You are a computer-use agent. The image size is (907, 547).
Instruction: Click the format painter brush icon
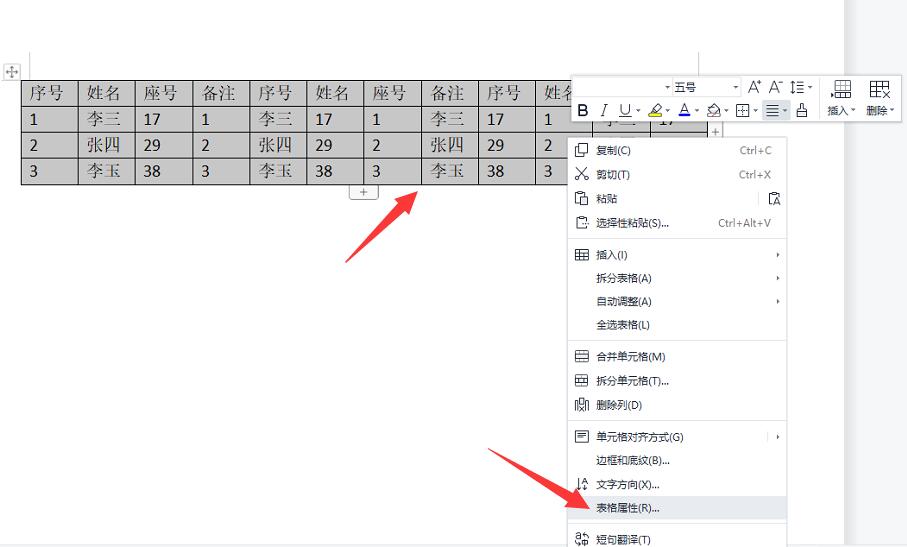click(802, 110)
